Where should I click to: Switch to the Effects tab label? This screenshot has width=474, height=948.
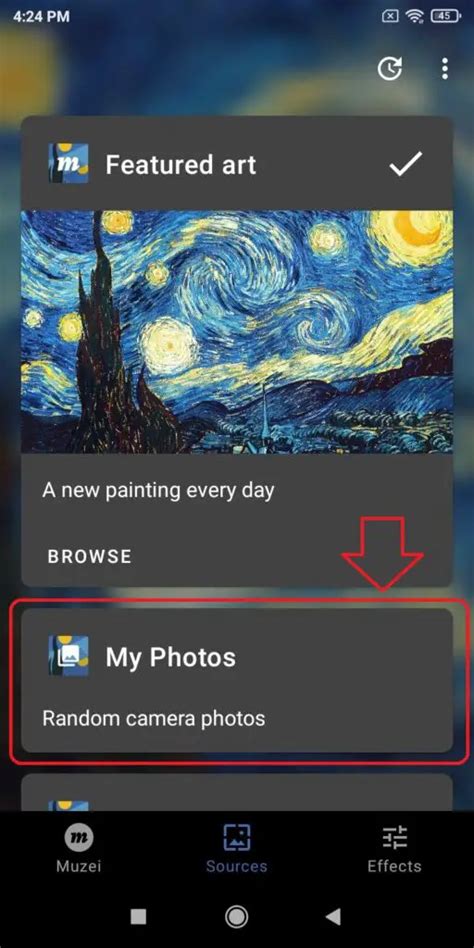tap(395, 866)
